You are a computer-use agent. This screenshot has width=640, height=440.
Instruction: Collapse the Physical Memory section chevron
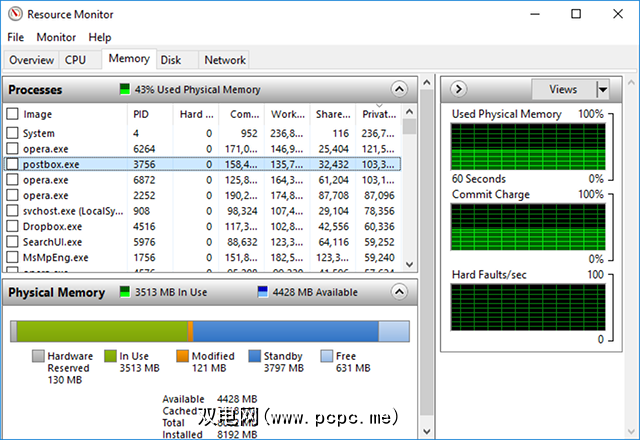point(399,292)
